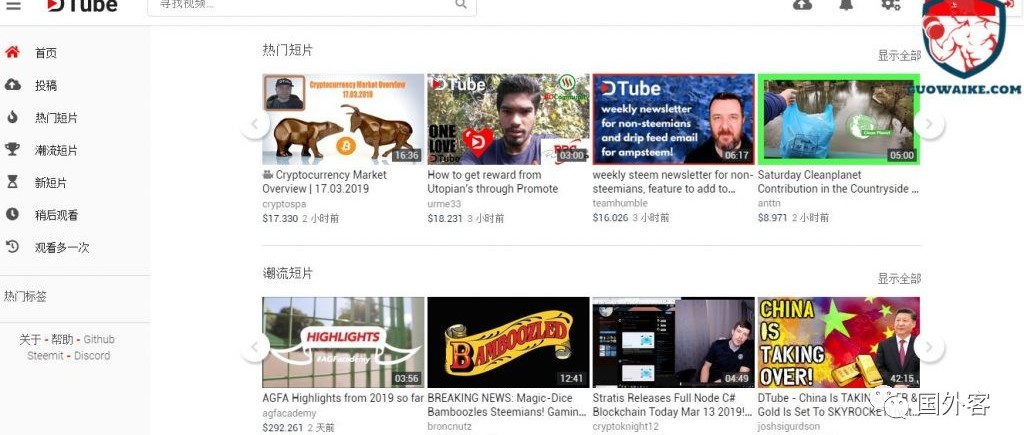Click the $292.261 payout value

coord(282,428)
